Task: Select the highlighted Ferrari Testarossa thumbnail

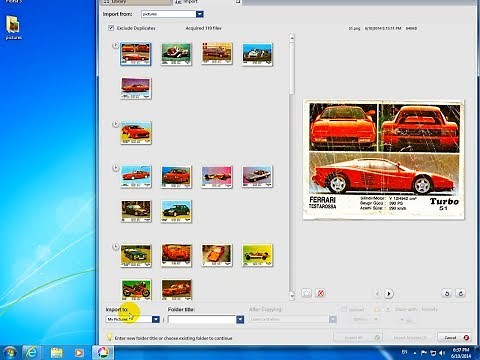Action: pos(136,54)
